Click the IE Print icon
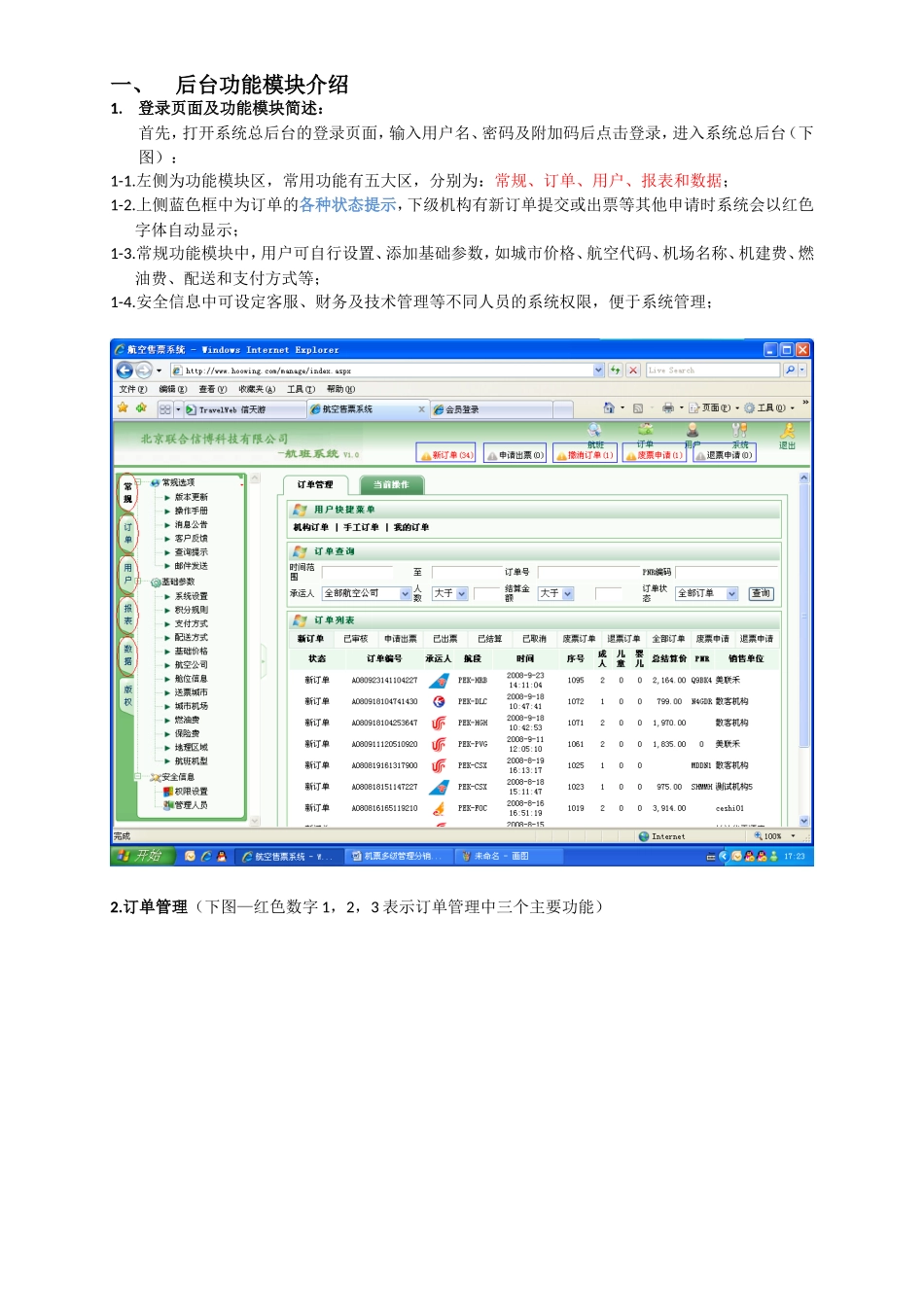The height and width of the screenshot is (1307, 924). click(667, 408)
